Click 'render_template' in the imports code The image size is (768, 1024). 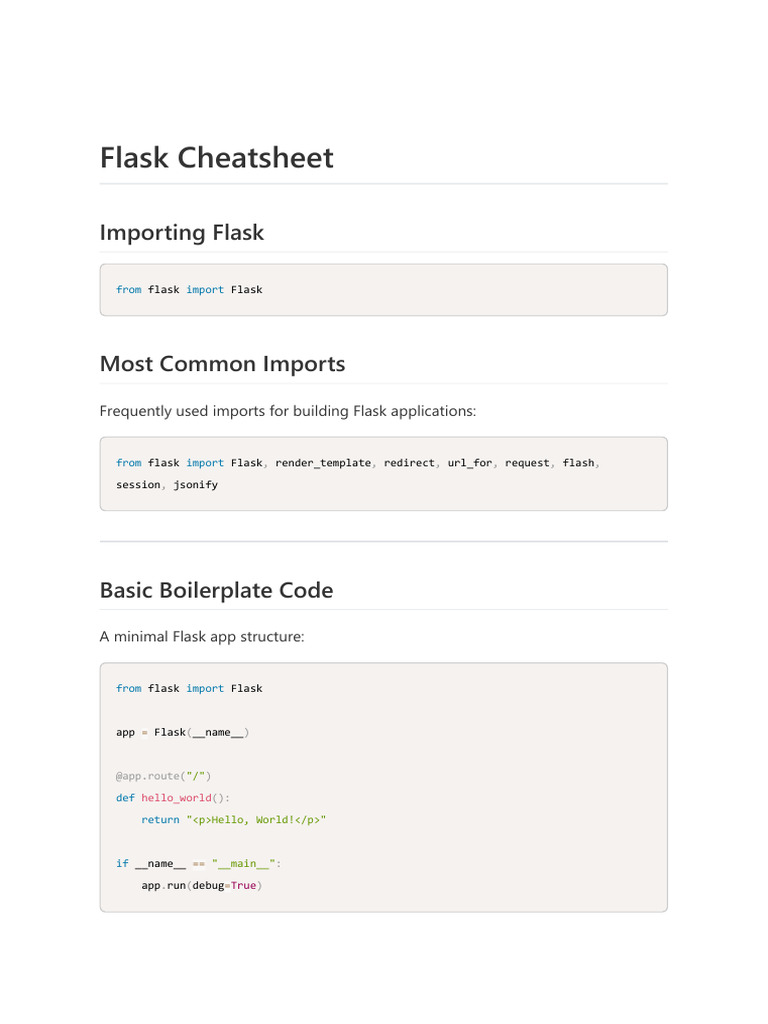[x=323, y=463]
